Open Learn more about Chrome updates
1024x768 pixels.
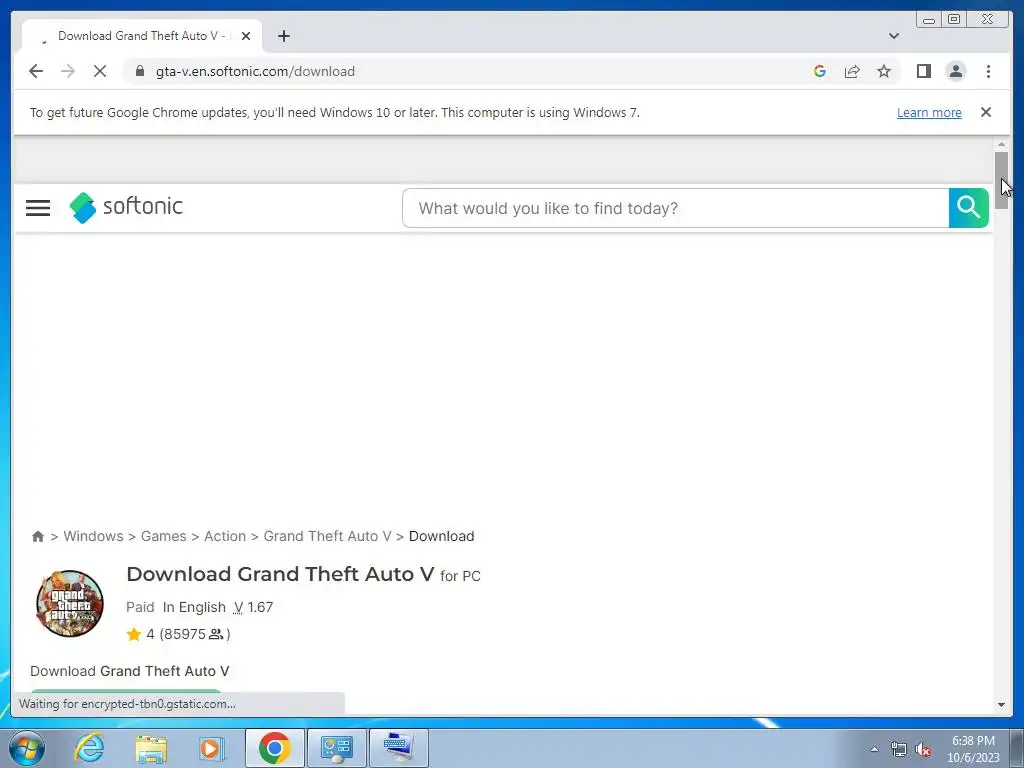(x=929, y=112)
